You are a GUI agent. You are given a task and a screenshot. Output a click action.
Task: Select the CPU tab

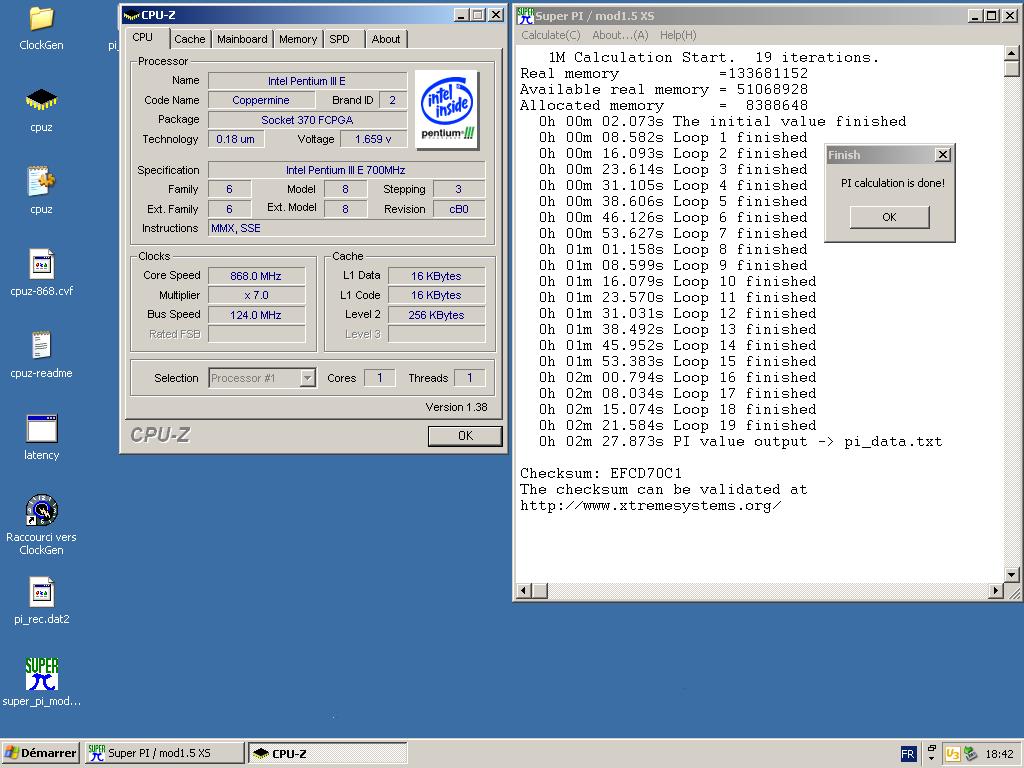click(143, 37)
